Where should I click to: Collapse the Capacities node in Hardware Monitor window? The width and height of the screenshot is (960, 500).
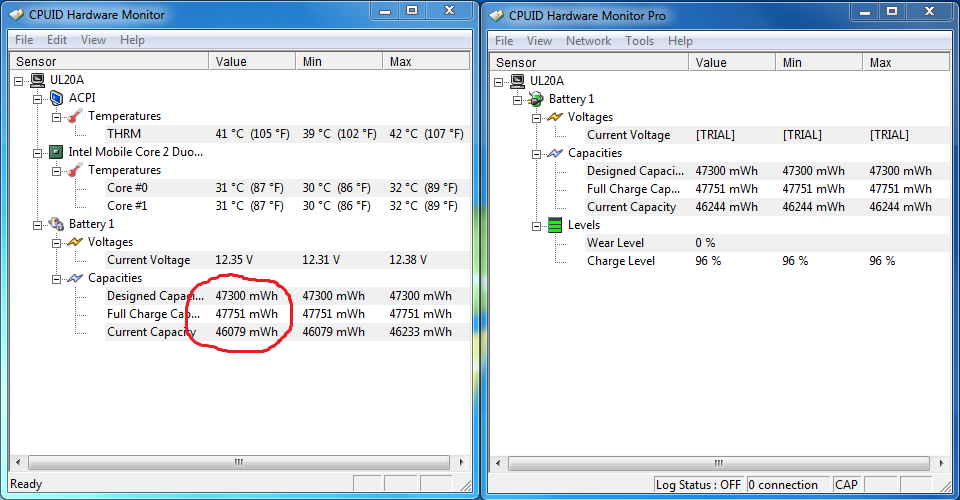click(x=56, y=279)
